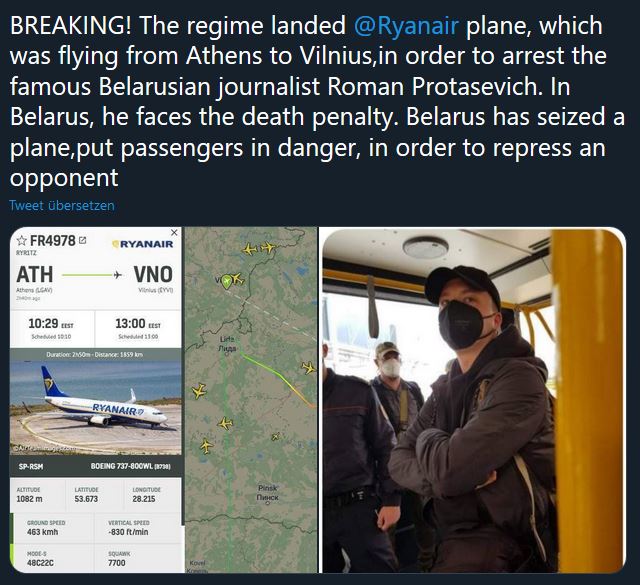This screenshot has width=640, height=585.
Task: Close the FR4978 flight info panel
Action: 174,233
